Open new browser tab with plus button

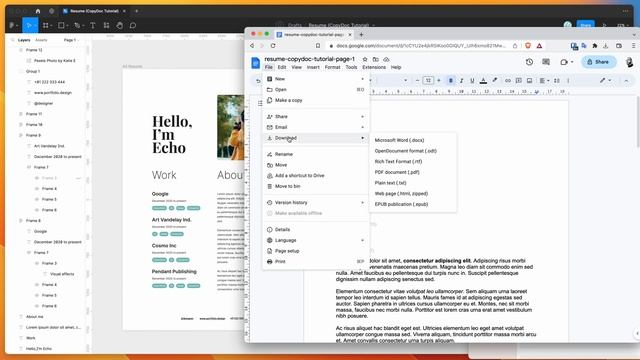point(361,35)
